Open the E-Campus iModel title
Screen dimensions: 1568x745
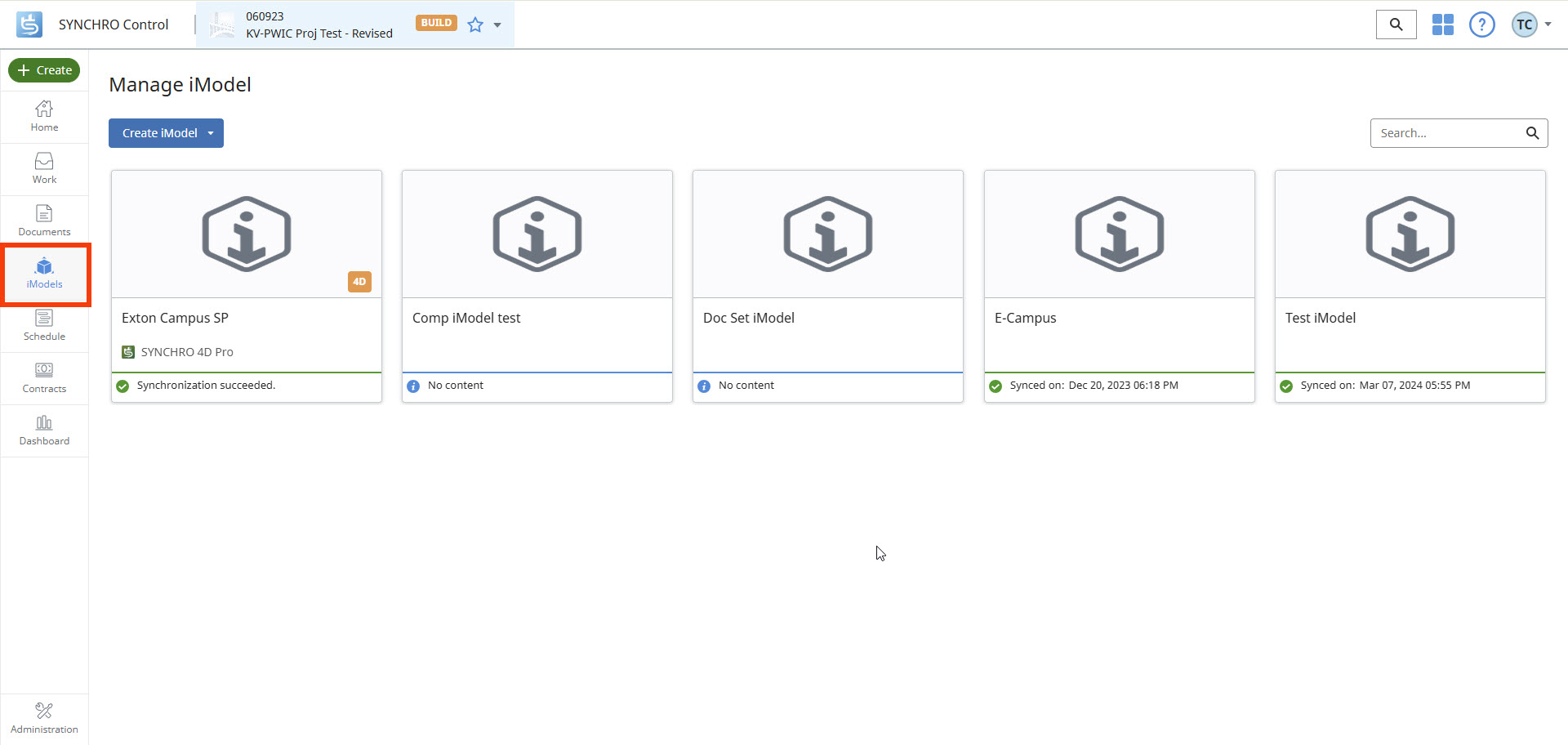[1025, 318]
